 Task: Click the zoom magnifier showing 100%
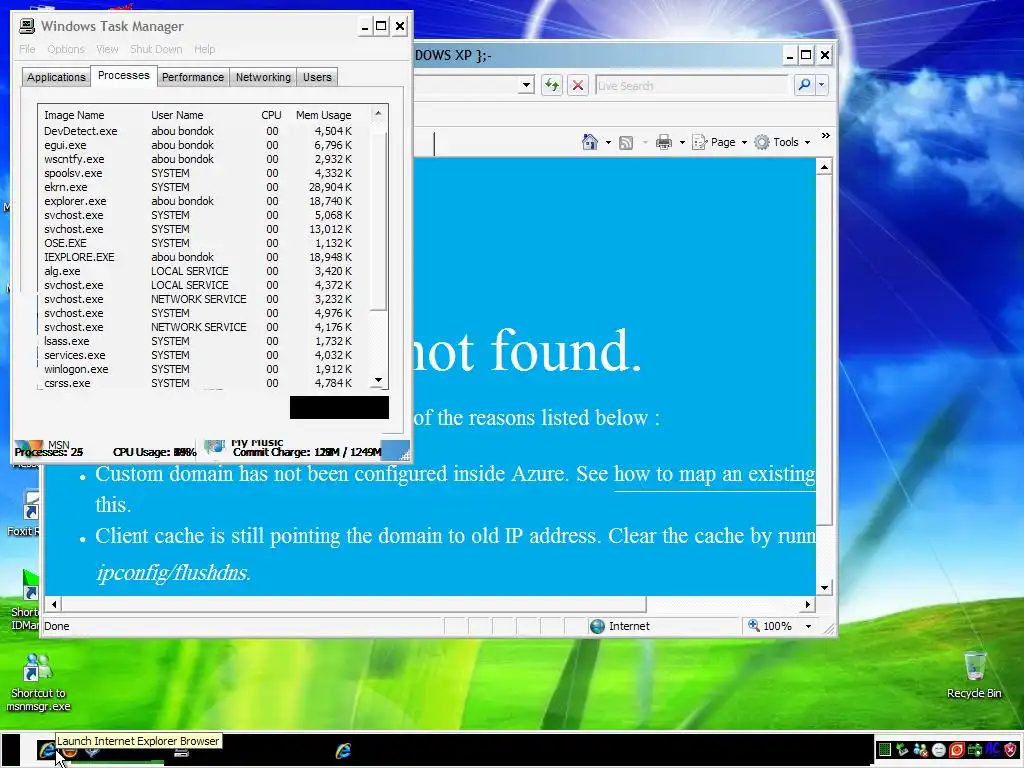point(754,626)
